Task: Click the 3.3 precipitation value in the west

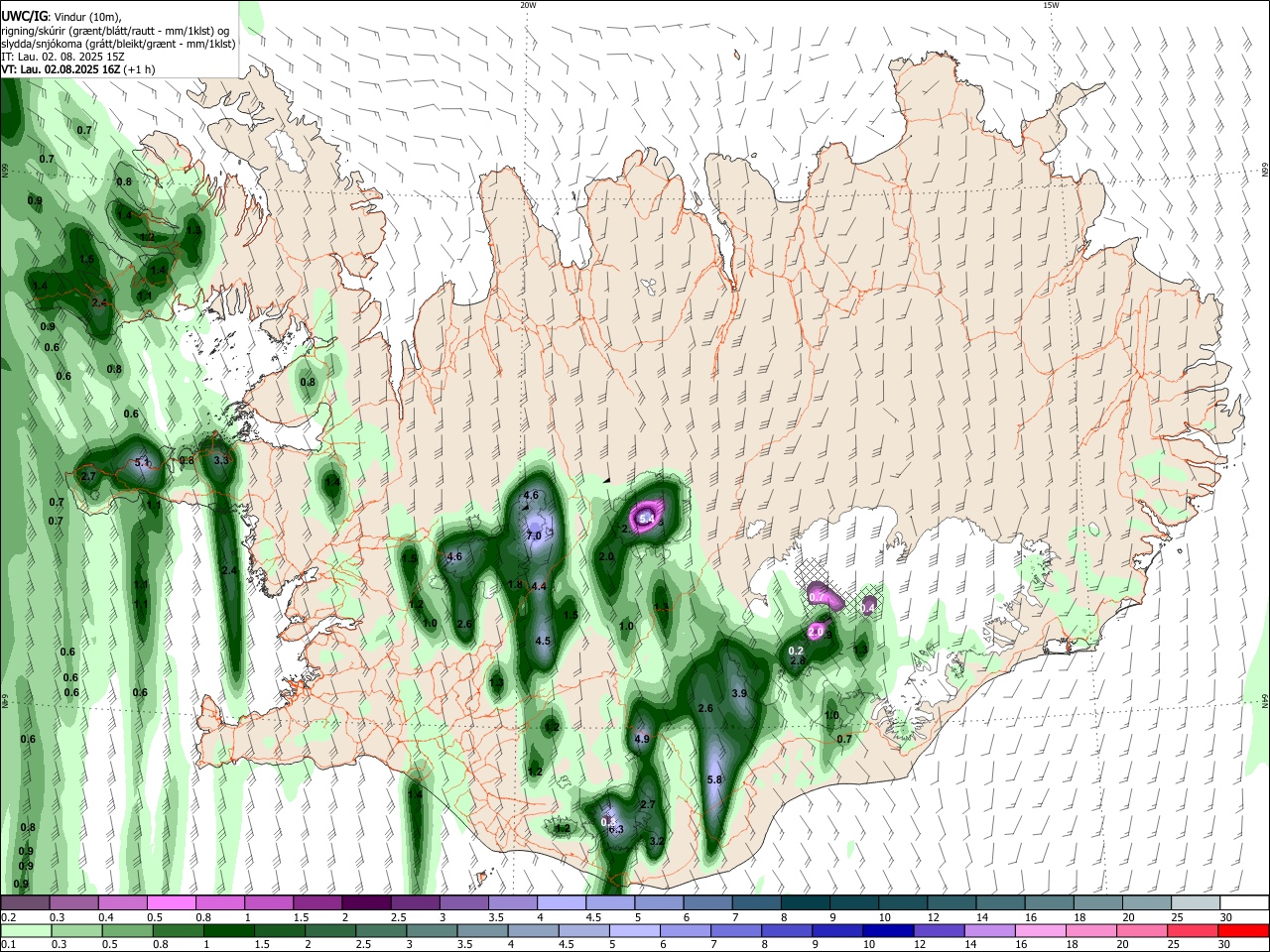Action: click(x=222, y=460)
